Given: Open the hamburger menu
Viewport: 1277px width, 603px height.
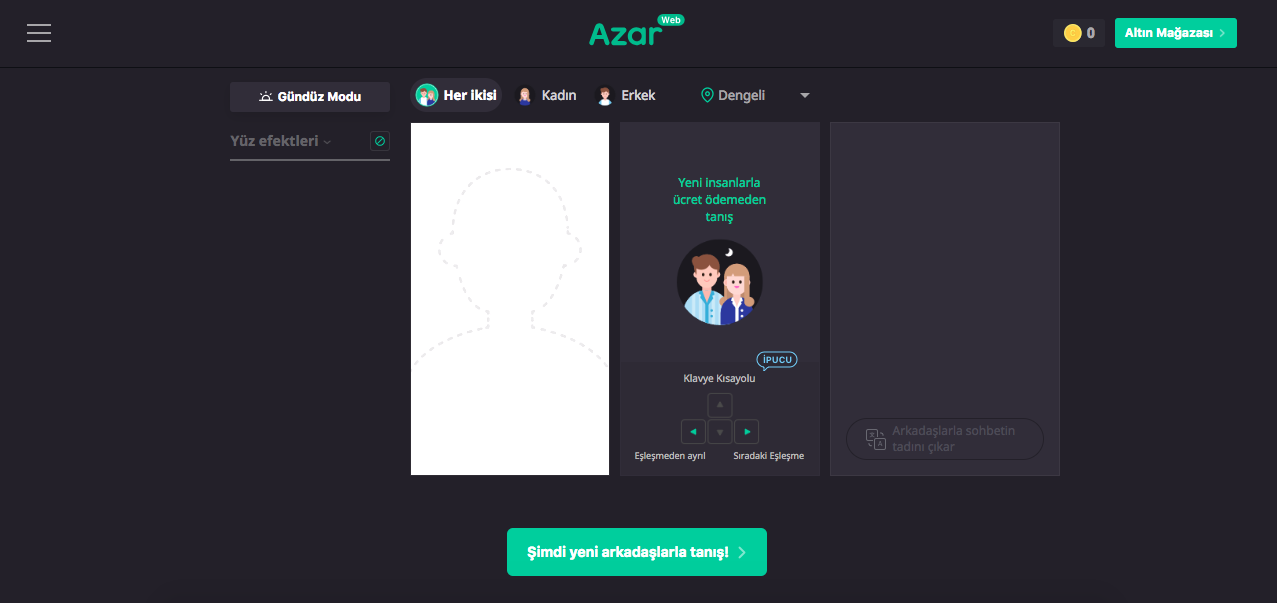Looking at the screenshot, I should pyautogui.click(x=39, y=33).
